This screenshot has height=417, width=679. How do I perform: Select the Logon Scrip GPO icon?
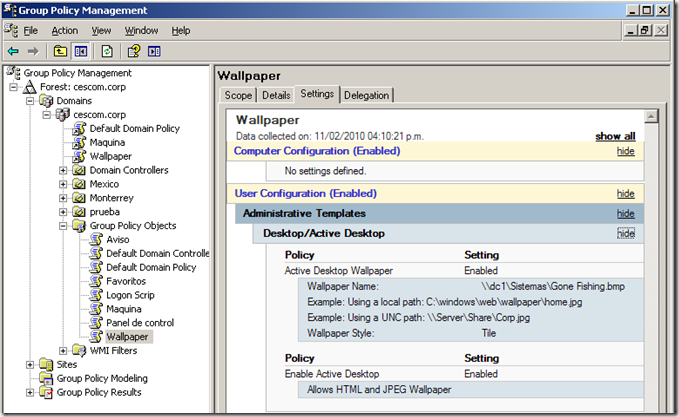pyautogui.click(x=96, y=295)
